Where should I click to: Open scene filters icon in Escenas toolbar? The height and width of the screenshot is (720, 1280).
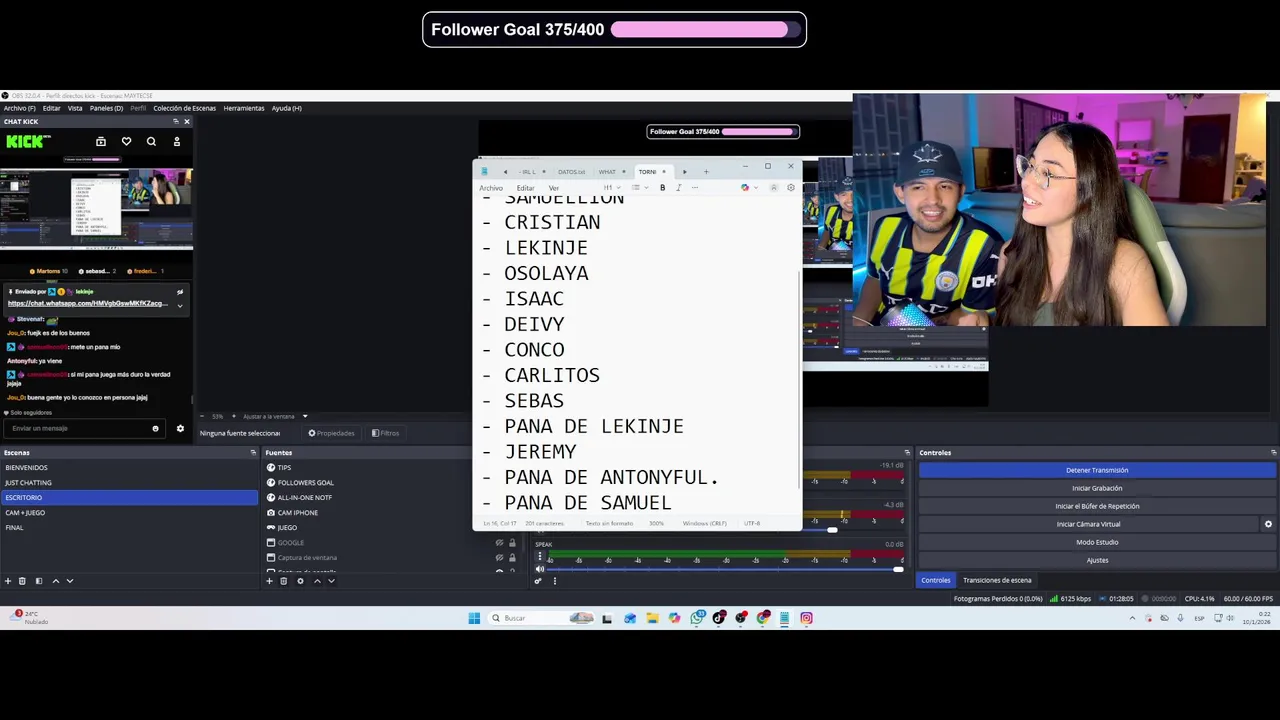[x=39, y=581]
